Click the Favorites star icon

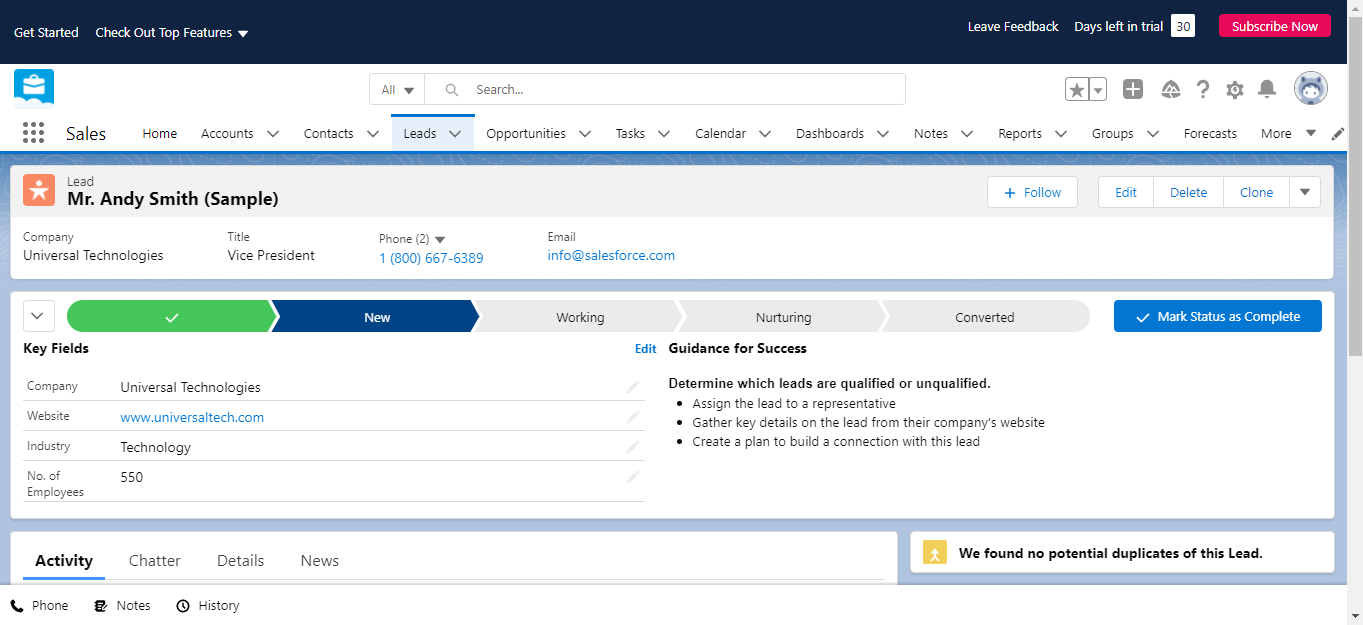tap(1077, 90)
